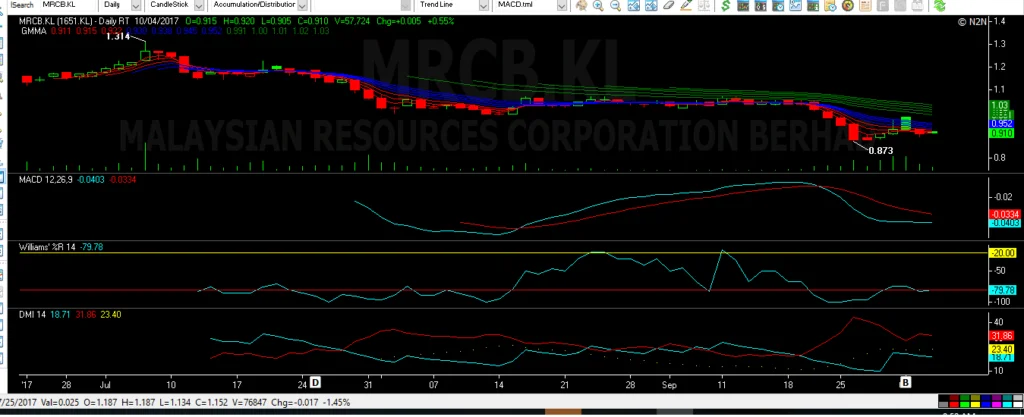Pick the white color swatch
This screenshot has width=1024, height=417.
click(x=1018, y=404)
